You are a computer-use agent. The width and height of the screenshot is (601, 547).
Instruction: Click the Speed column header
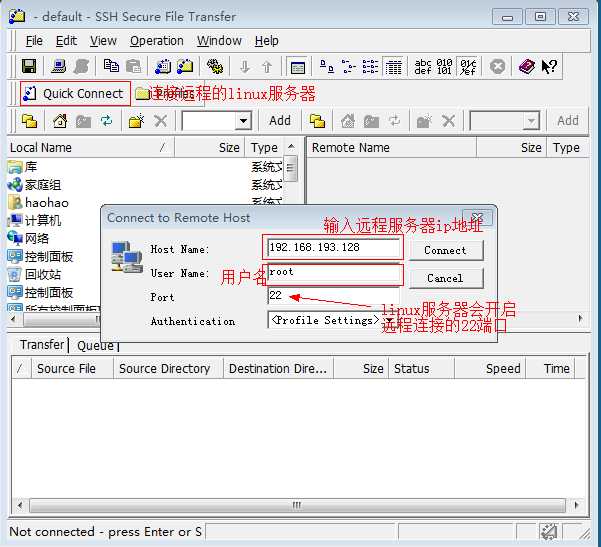[490, 369]
